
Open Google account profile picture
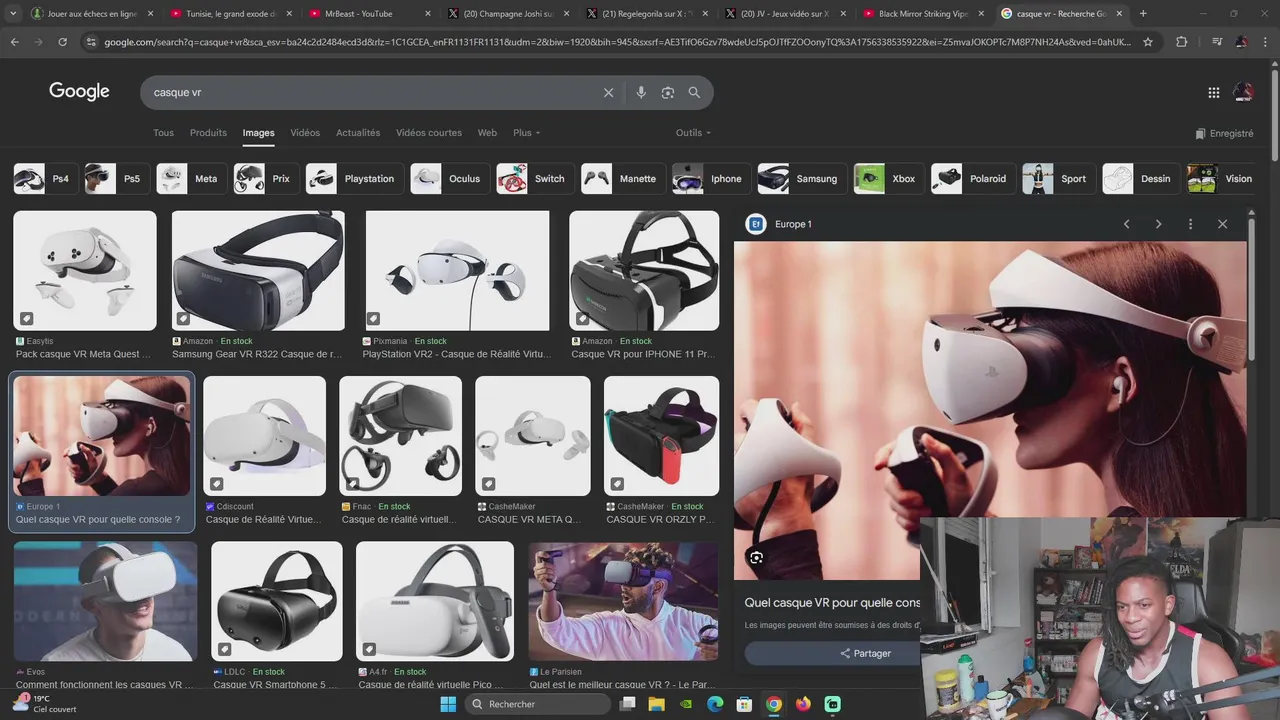click(1243, 92)
